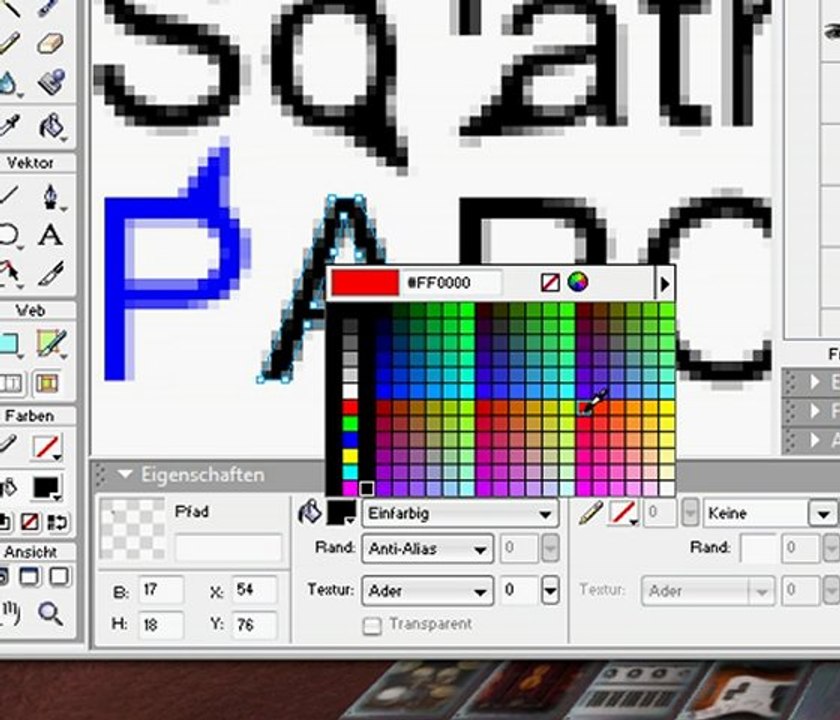Open the fill Textur Ader dropdown
This screenshot has width=840, height=720.
[x=428, y=591]
